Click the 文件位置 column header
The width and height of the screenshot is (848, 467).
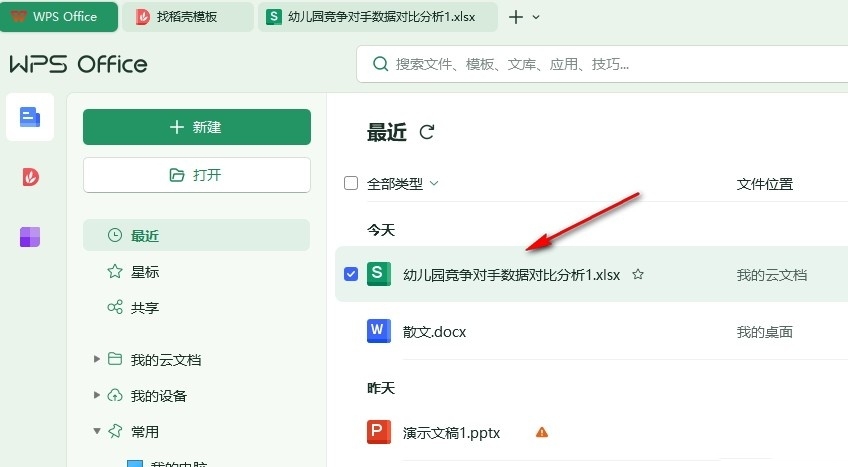[765, 184]
